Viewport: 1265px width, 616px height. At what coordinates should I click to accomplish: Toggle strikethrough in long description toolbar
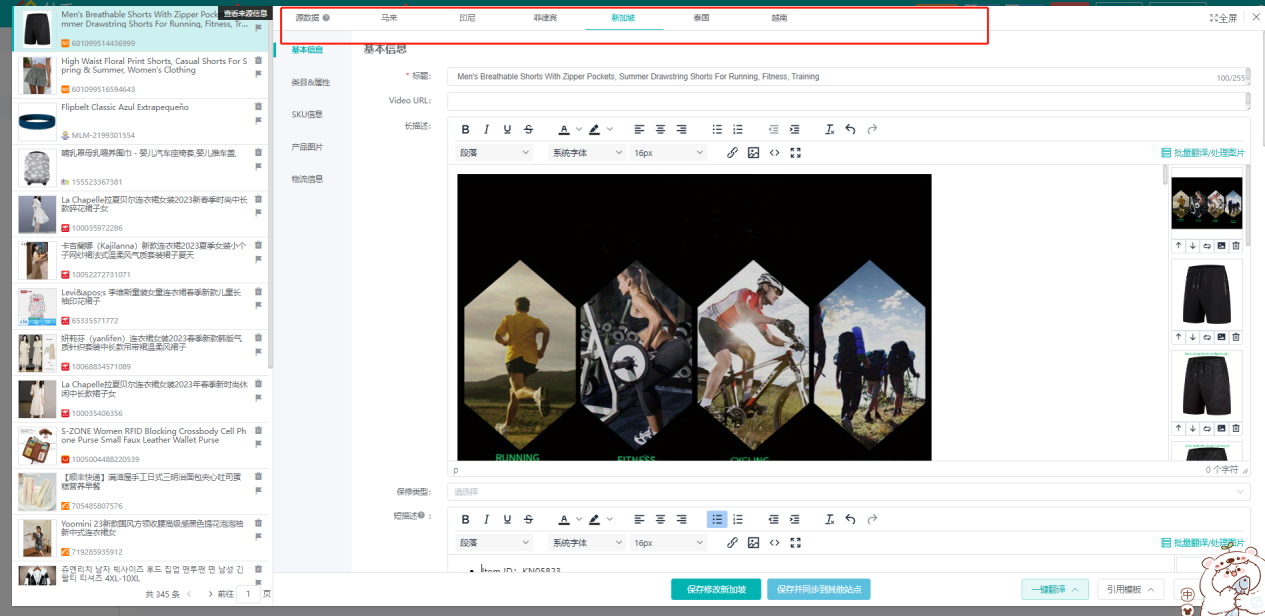pos(528,129)
